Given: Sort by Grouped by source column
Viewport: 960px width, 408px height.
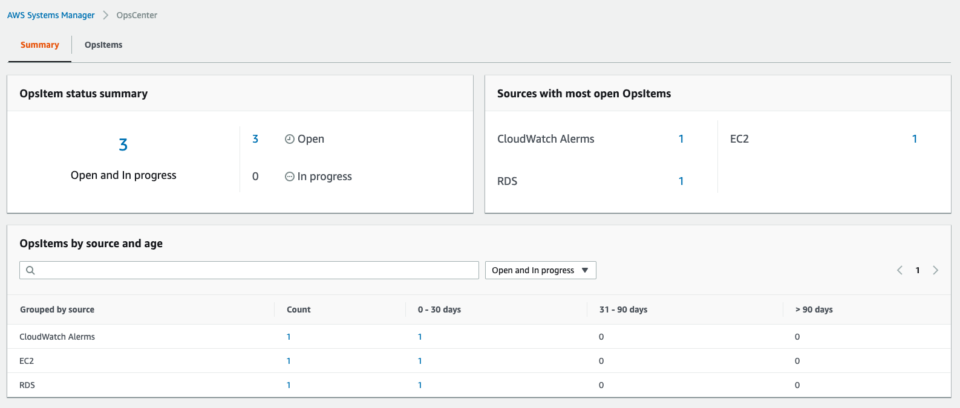Looking at the screenshot, I should click(57, 309).
